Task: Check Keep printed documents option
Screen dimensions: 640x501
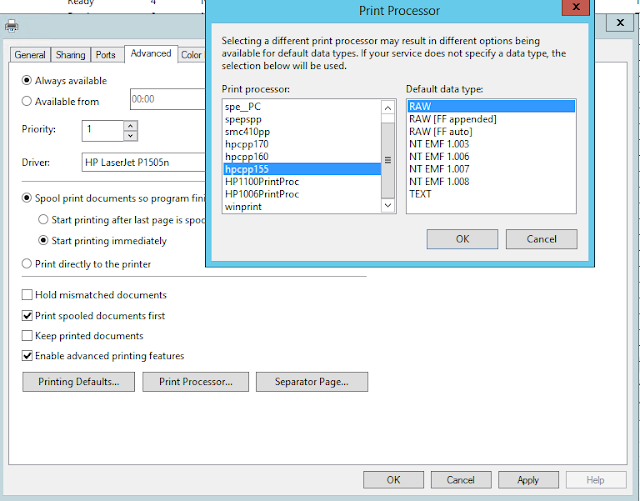Action: 27,336
